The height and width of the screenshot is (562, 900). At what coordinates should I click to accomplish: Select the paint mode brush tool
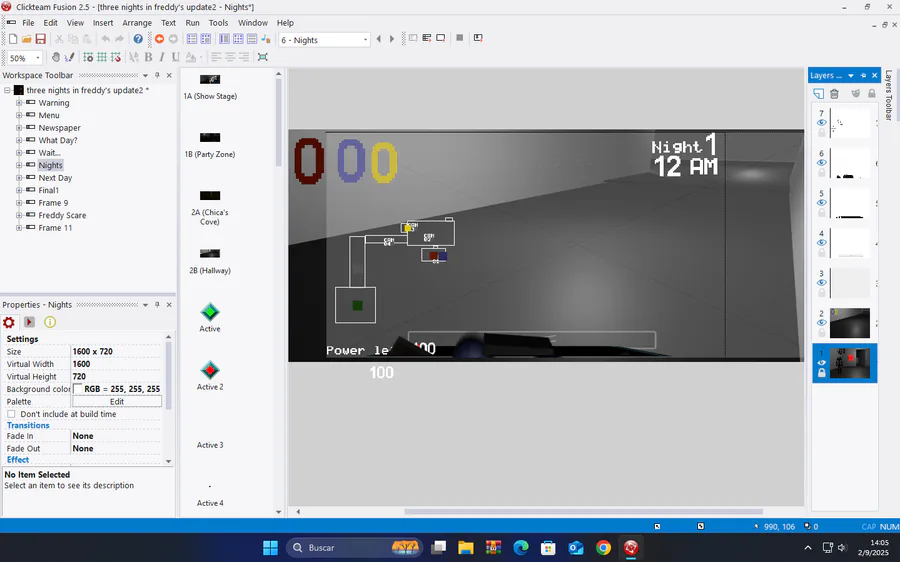(69, 57)
